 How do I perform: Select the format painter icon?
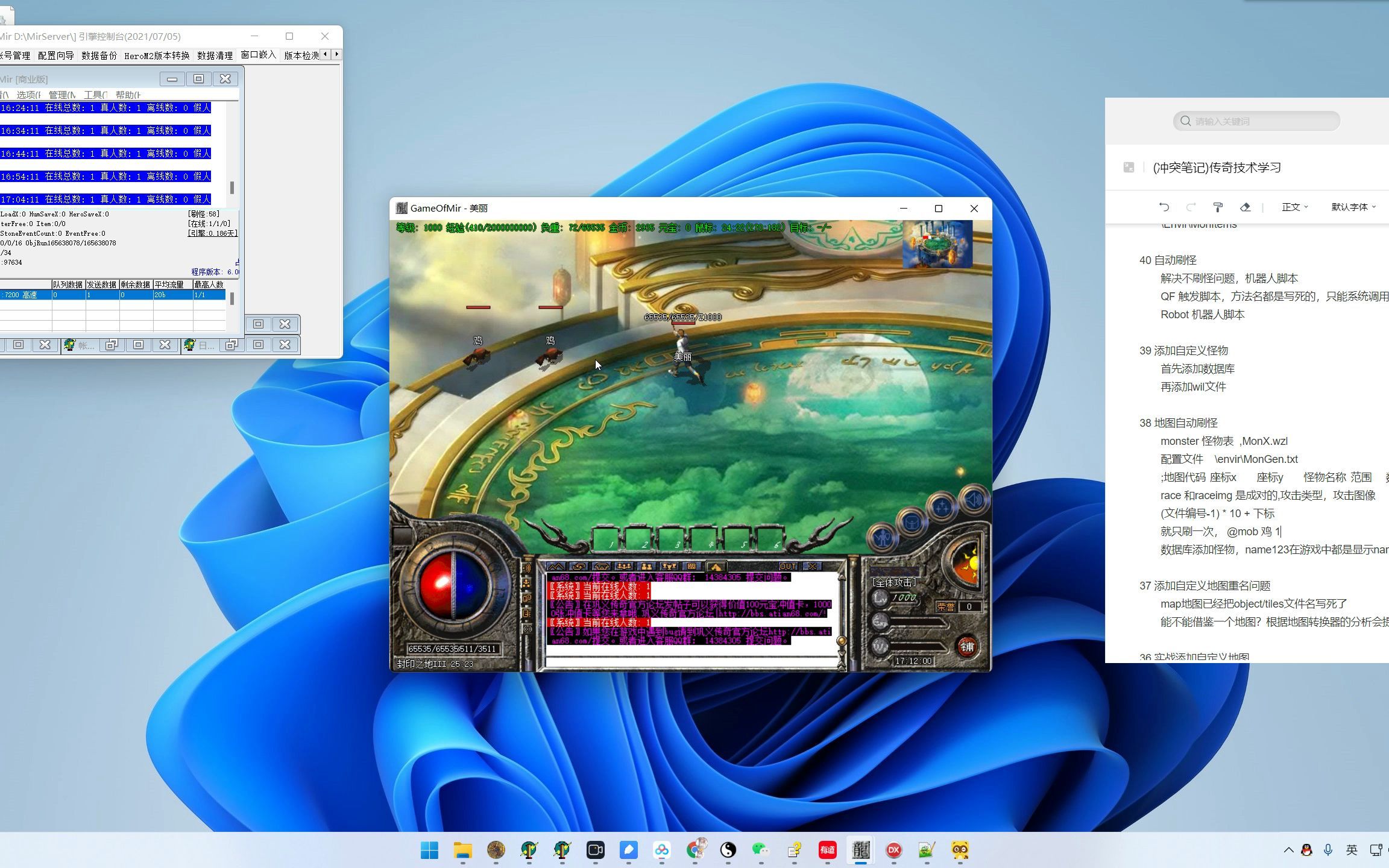(1218, 207)
